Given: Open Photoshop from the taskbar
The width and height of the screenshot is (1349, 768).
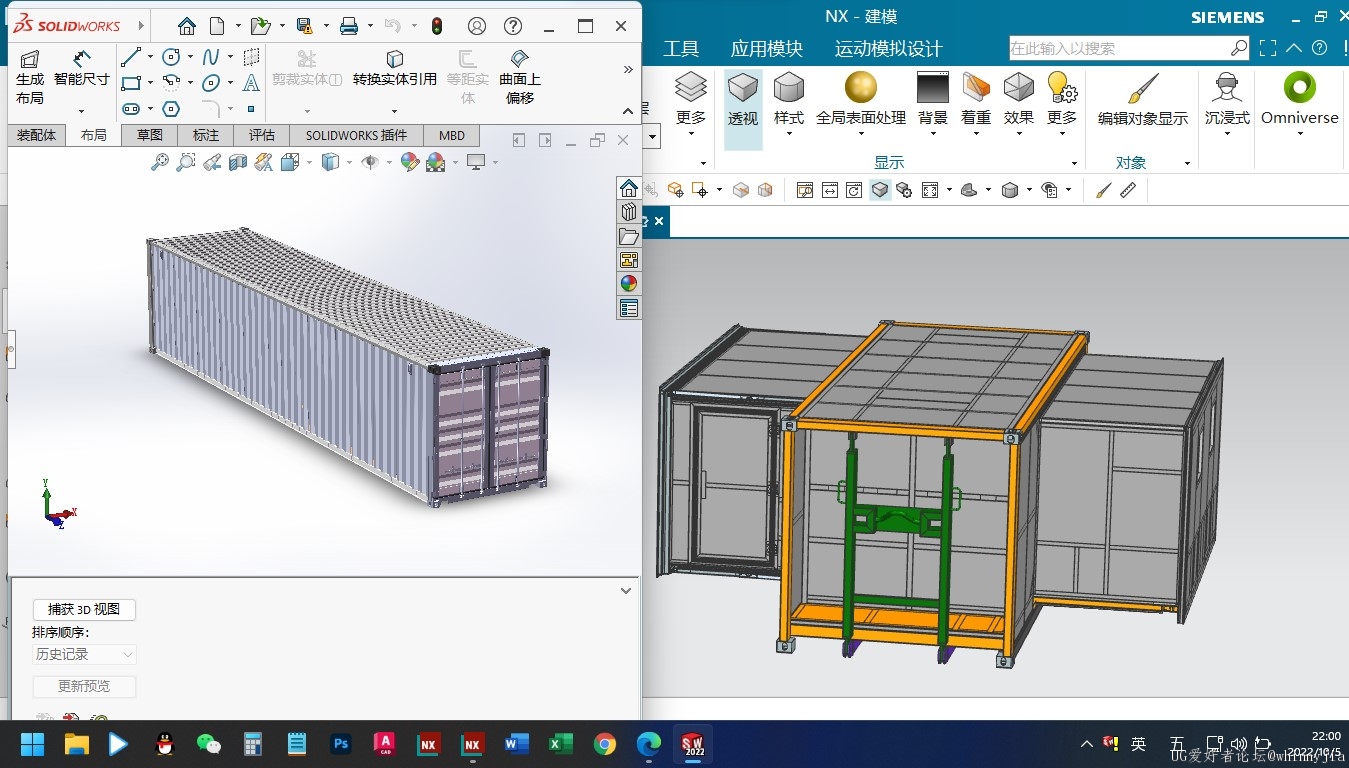Looking at the screenshot, I should coord(341,744).
